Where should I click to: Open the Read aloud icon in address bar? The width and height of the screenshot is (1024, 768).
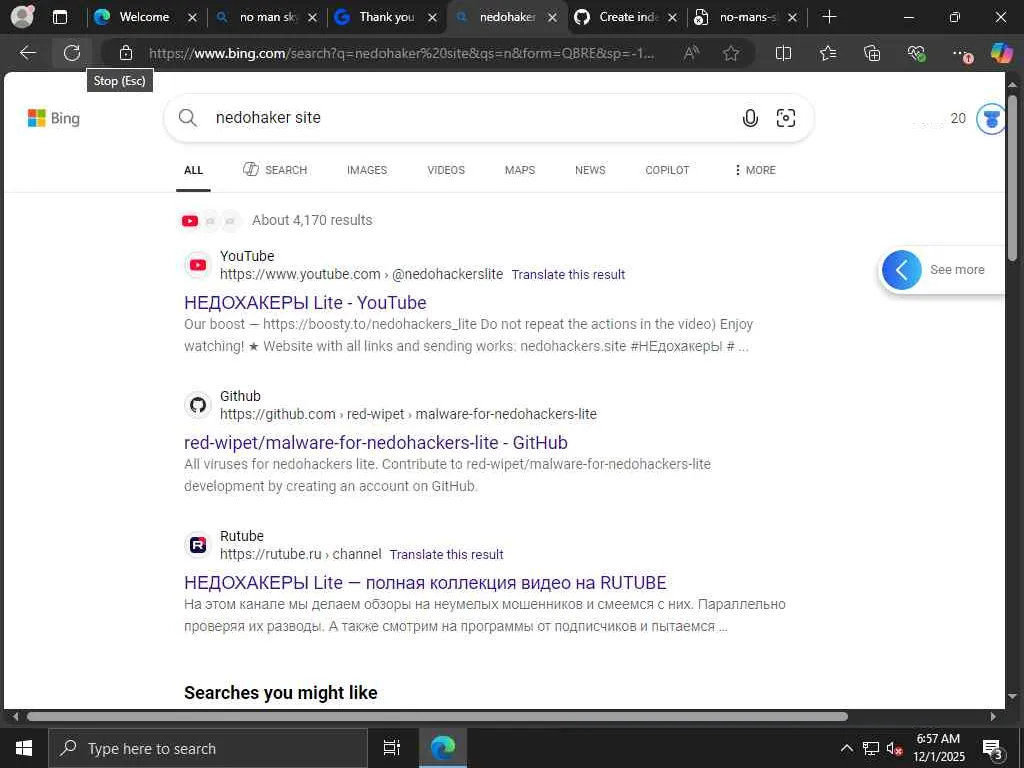point(691,53)
